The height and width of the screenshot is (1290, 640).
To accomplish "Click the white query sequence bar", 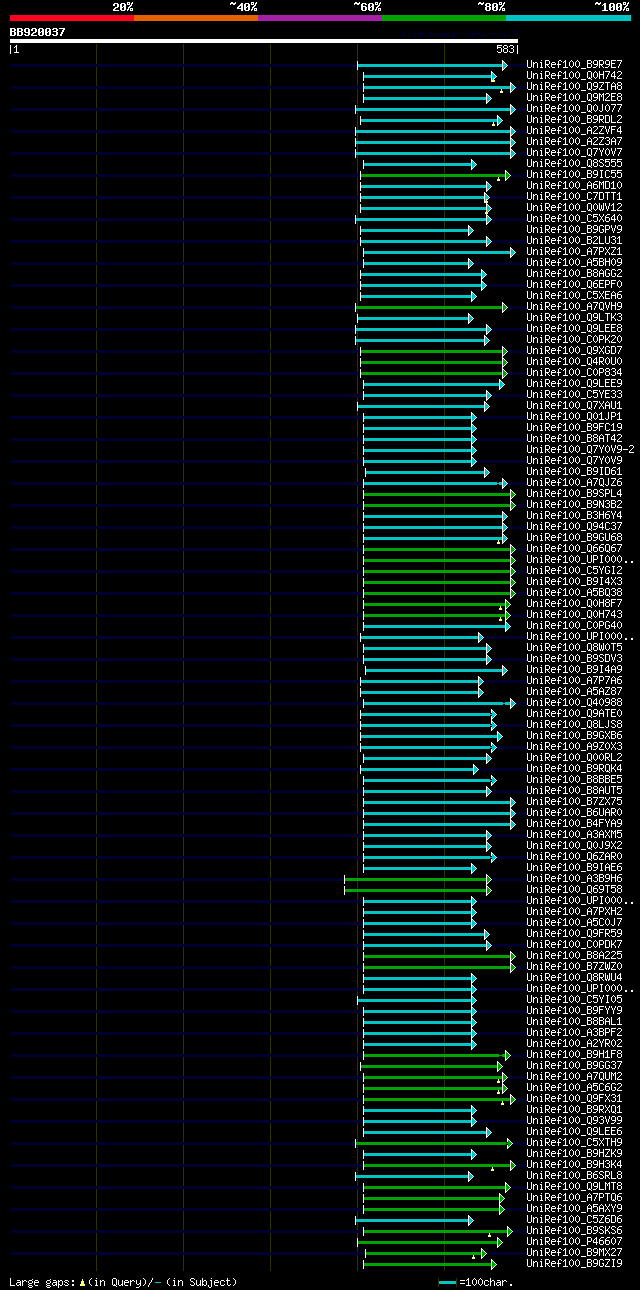I will click(x=264, y=41).
